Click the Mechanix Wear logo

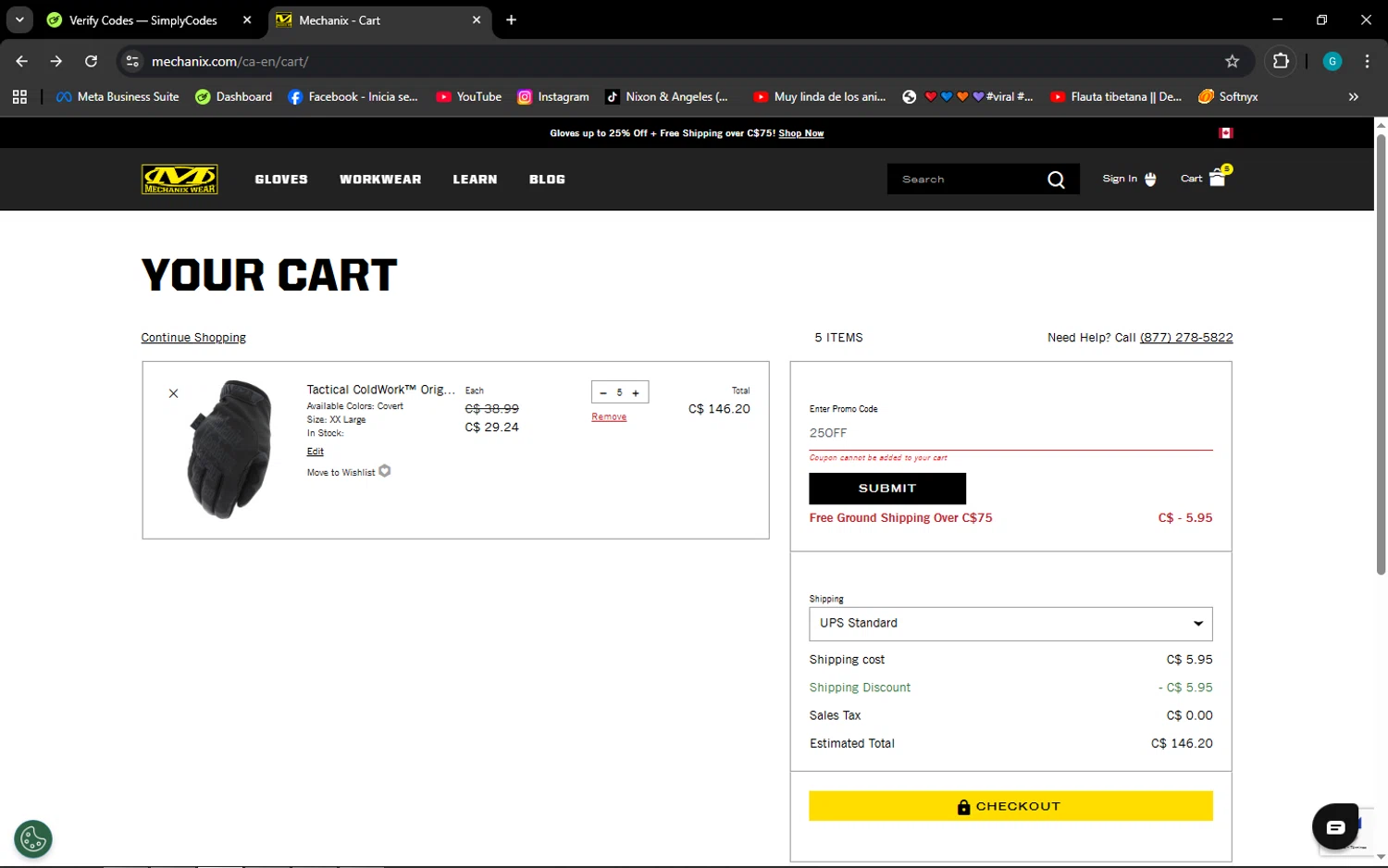[x=180, y=179]
